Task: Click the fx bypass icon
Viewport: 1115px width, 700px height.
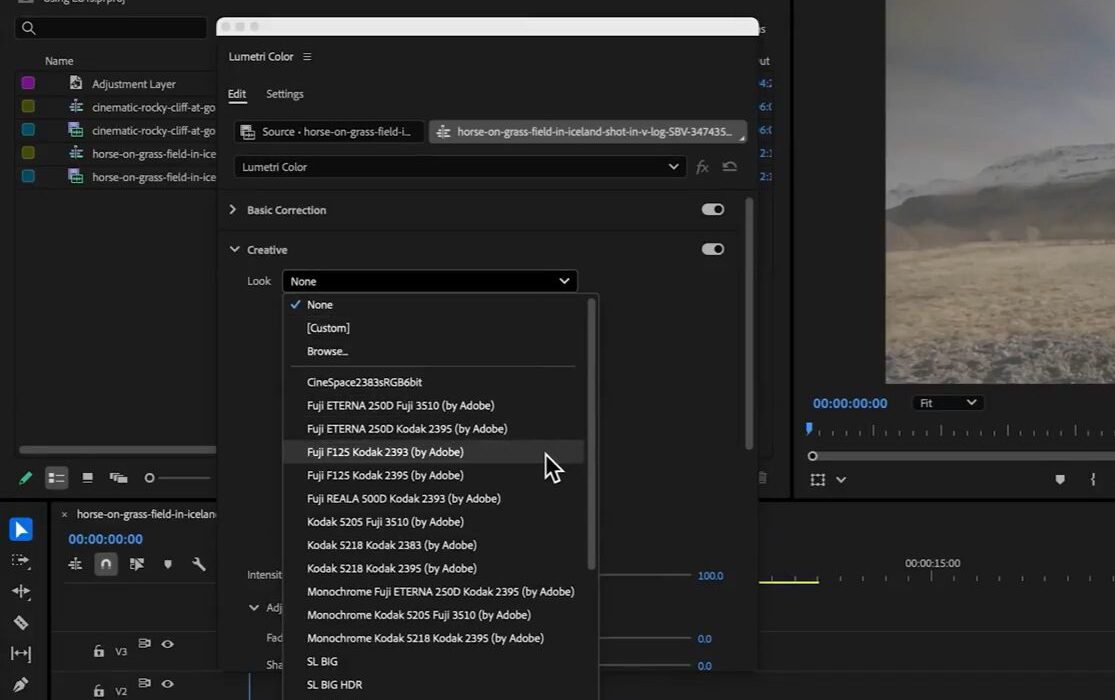Action: click(702, 167)
